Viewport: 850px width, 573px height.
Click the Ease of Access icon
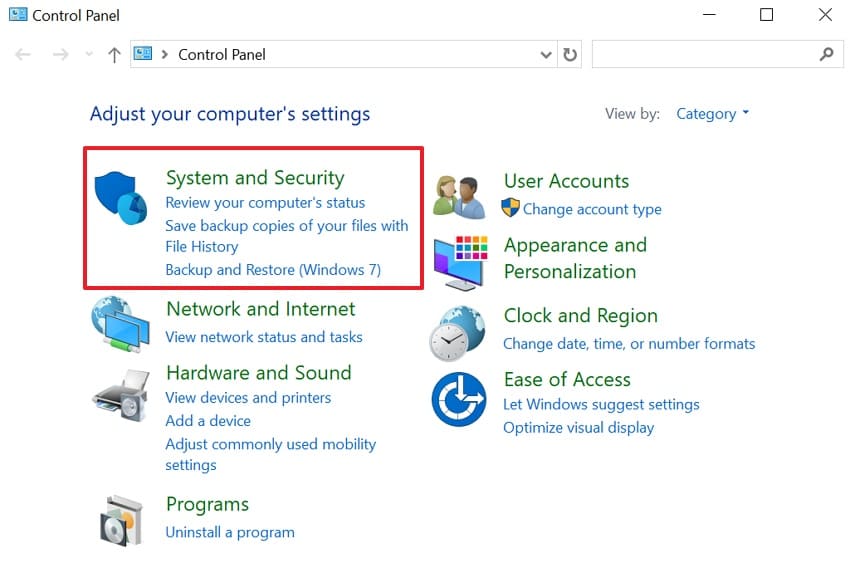(458, 398)
